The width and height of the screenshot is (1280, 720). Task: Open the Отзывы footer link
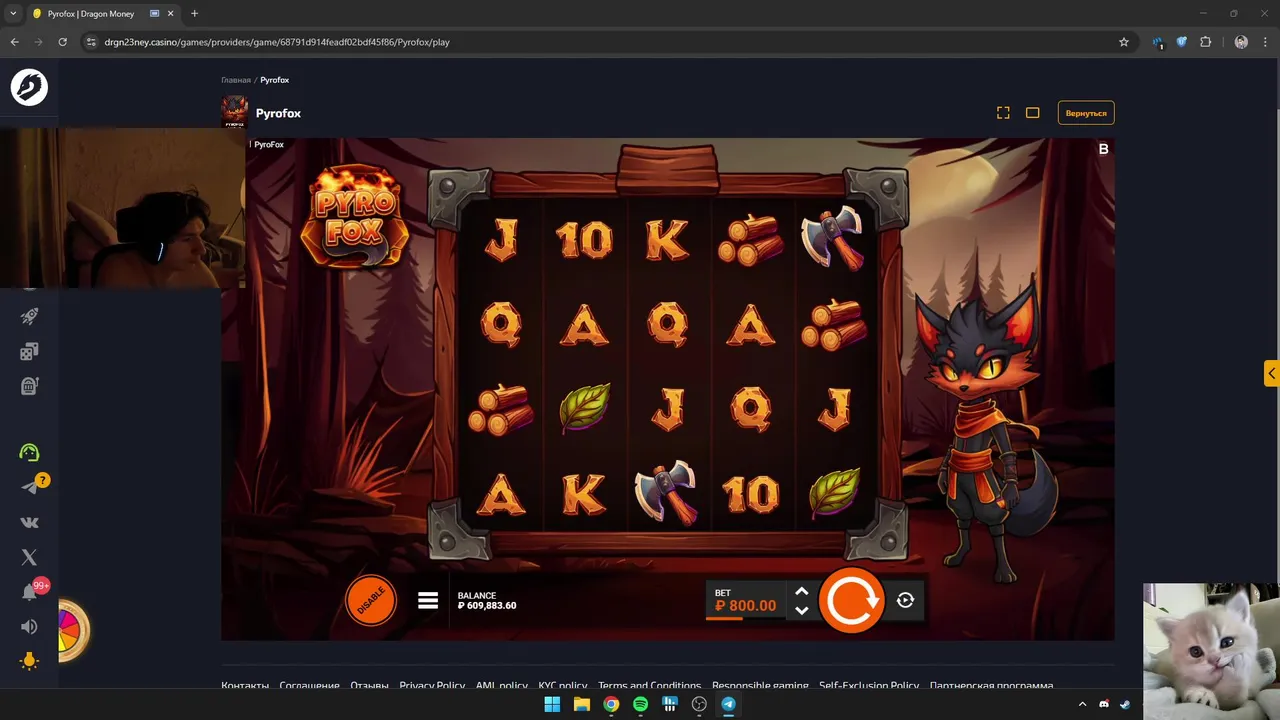click(x=369, y=686)
